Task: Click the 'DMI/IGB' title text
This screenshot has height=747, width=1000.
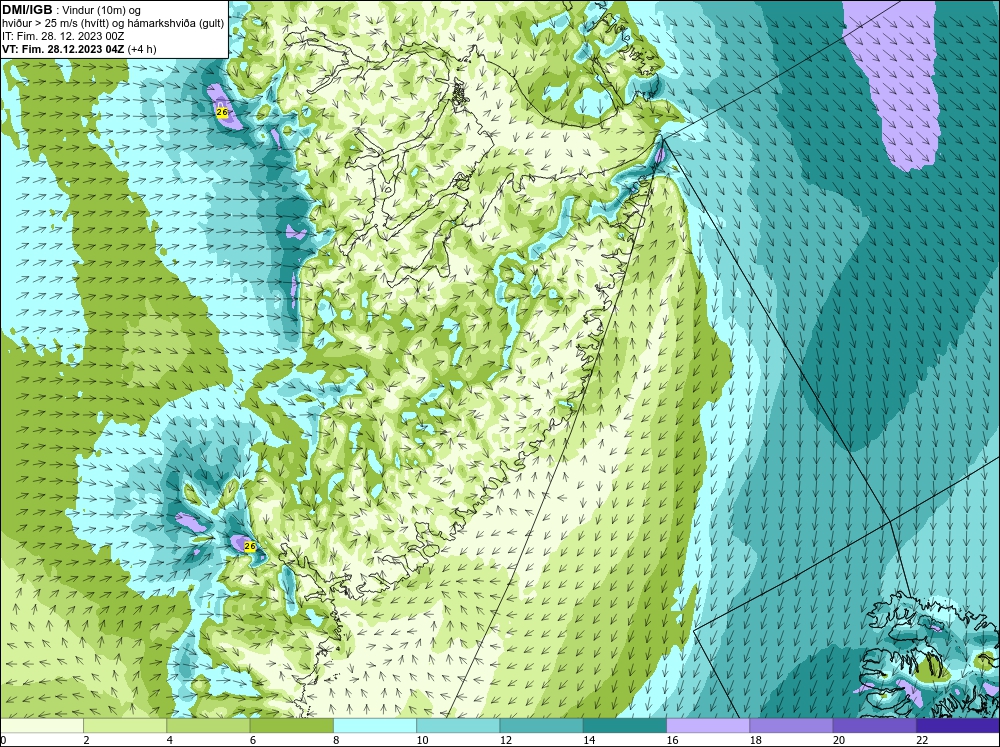Action: click(x=27, y=10)
